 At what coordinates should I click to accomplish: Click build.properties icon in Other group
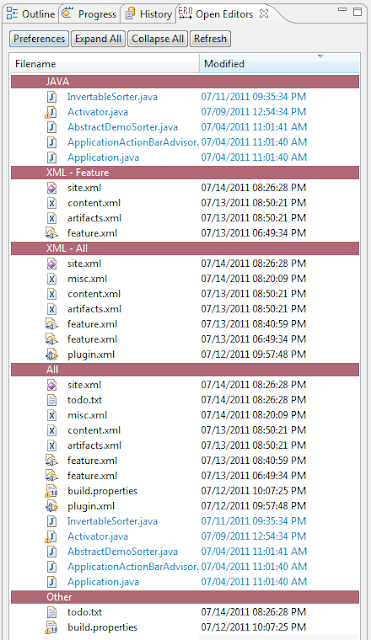click(x=51, y=627)
